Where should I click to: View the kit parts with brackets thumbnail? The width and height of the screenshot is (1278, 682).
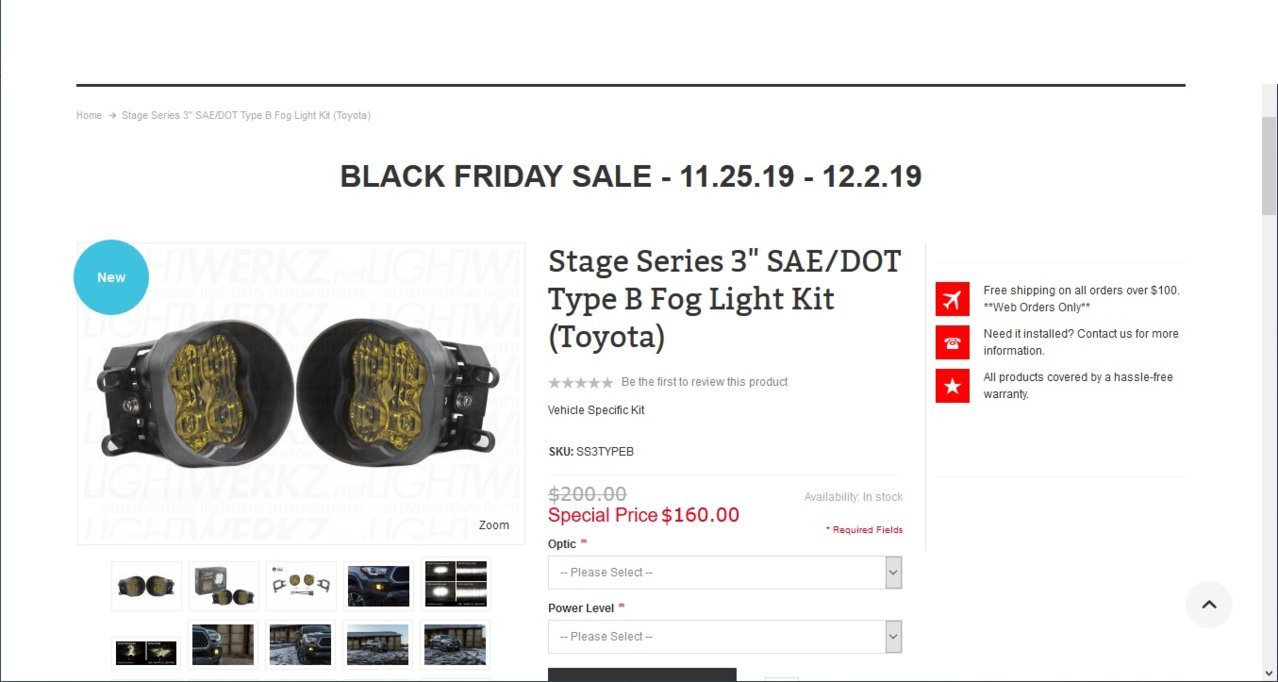coord(301,586)
